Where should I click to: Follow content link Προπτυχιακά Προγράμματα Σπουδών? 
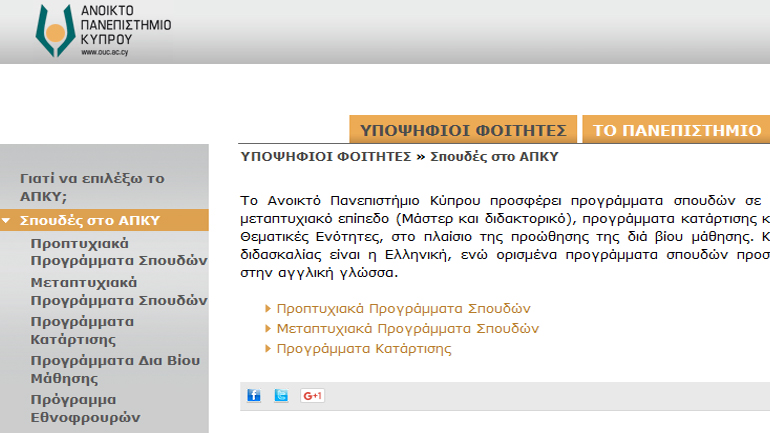(x=404, y=308)
